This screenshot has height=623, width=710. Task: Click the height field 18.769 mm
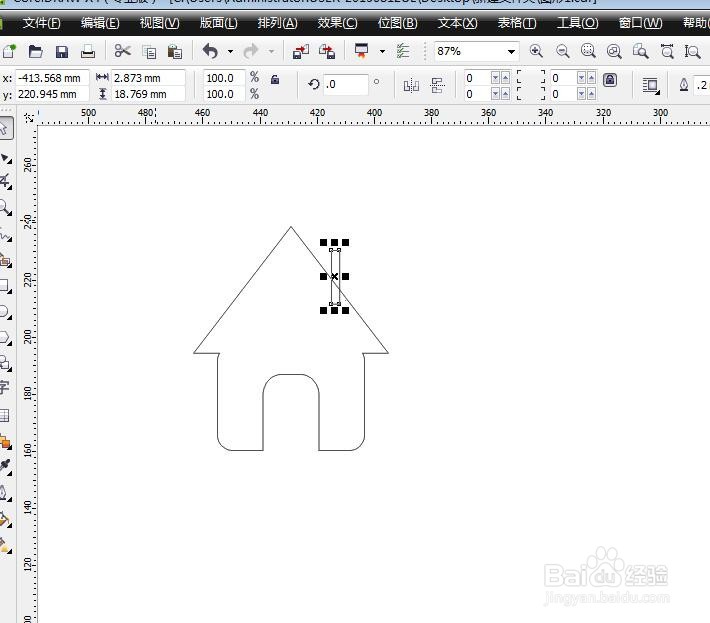[148, 94]
